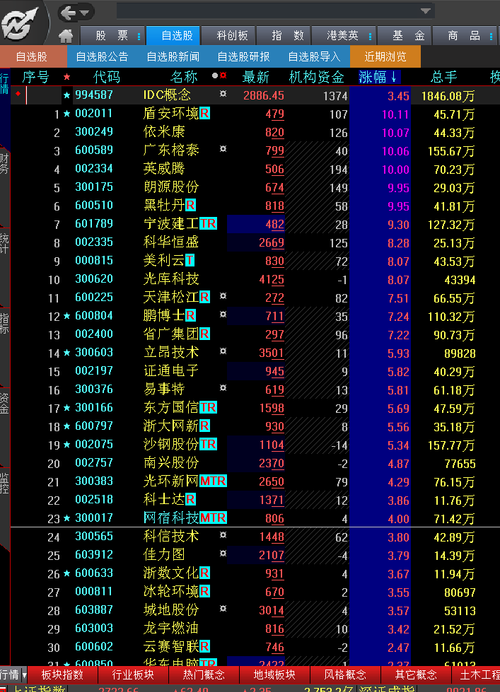Image resolution: width=500 pixels, height=692 pixels.
Task: Open 行业板块 at the bottom
Action: click(x=133, y=675)
